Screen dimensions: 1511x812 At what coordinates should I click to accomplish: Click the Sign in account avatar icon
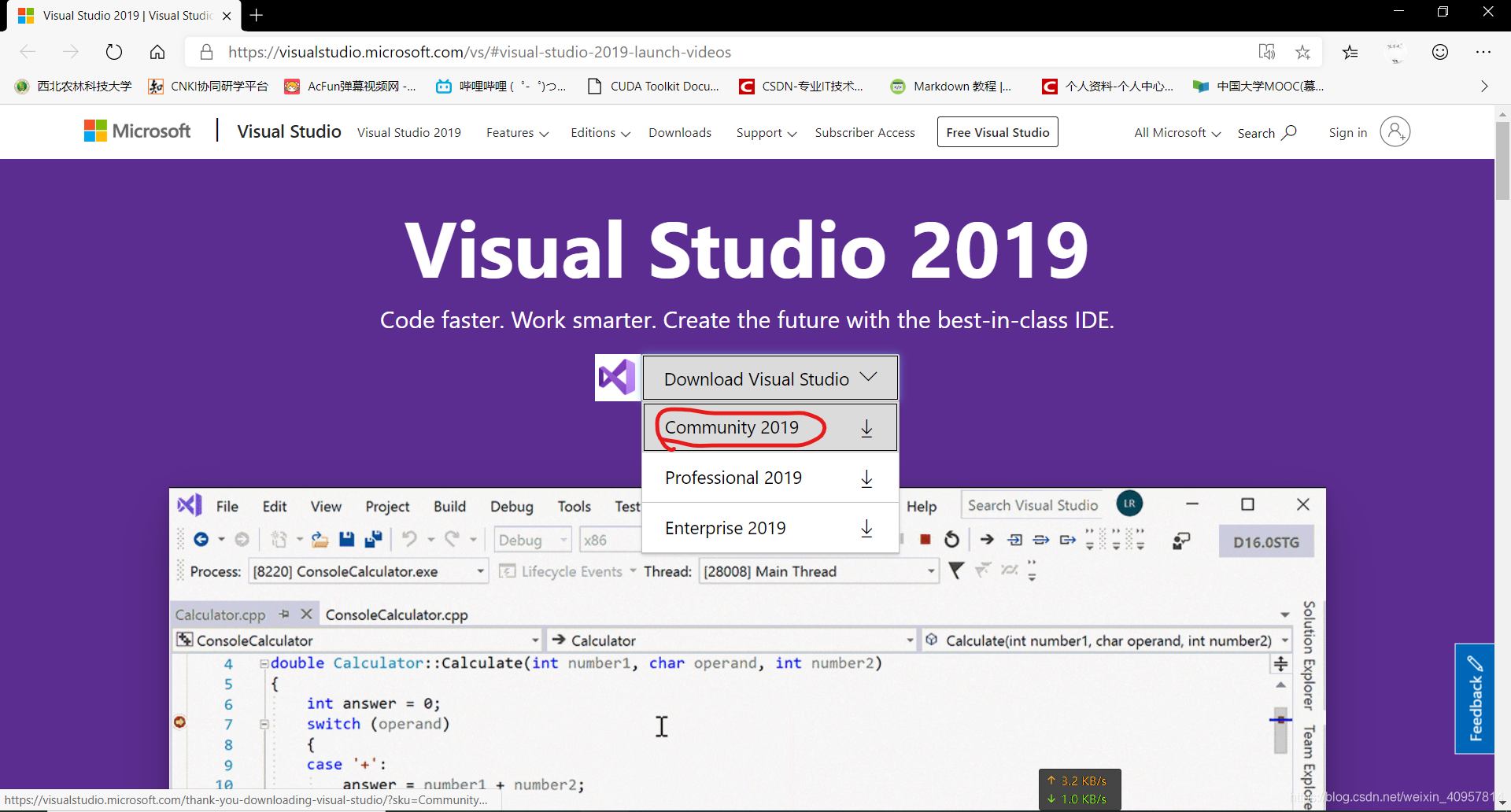click(x=1395, y=131)
